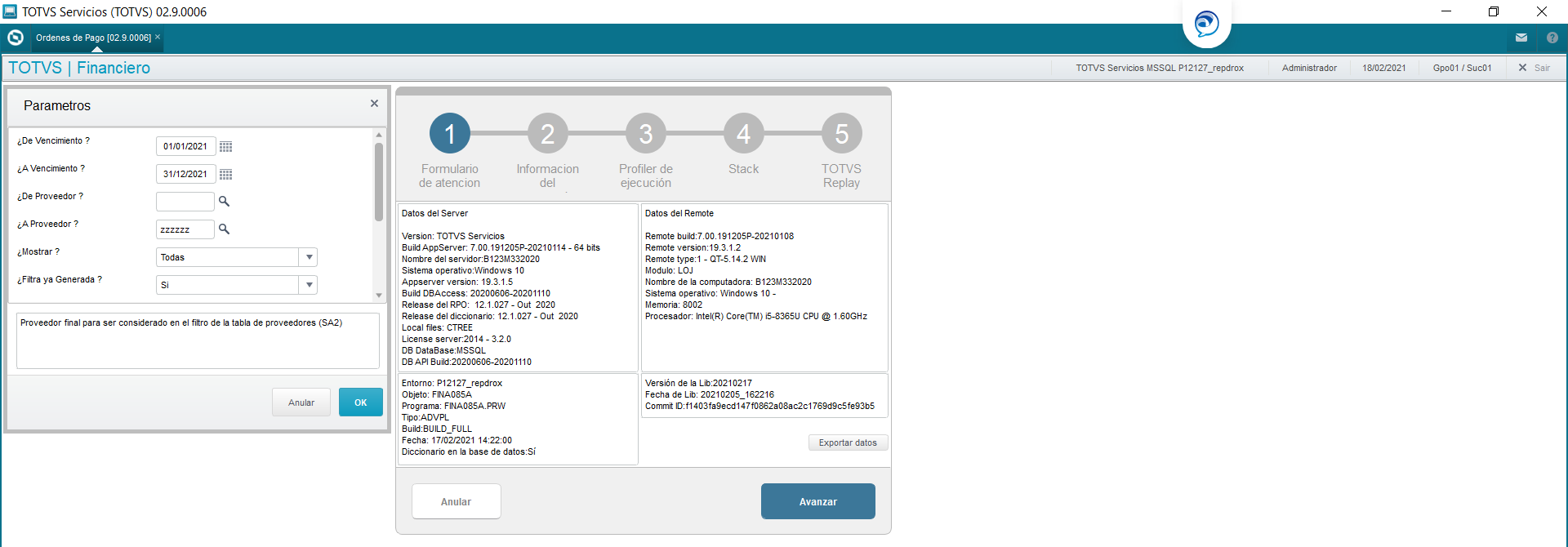This screenshot has width=1568, height=547.
Task: Open the chat assistant bubble icon
Action: (1206, 24)
